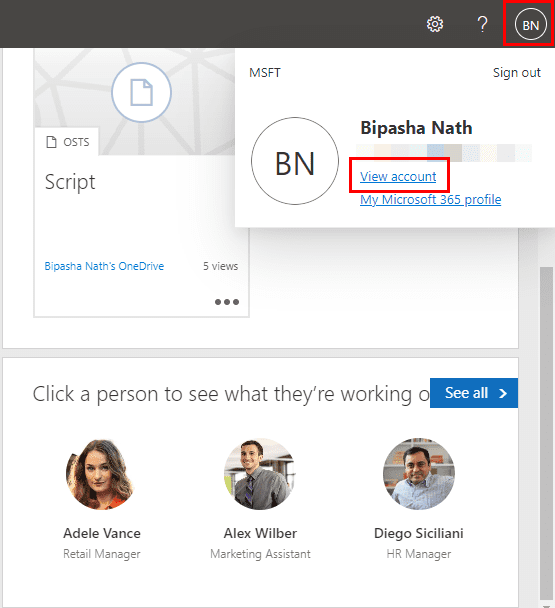Screen dimensions: 555x608
Task: Click the See all people button
Action: pyautogui.click(x=474, y=393)
